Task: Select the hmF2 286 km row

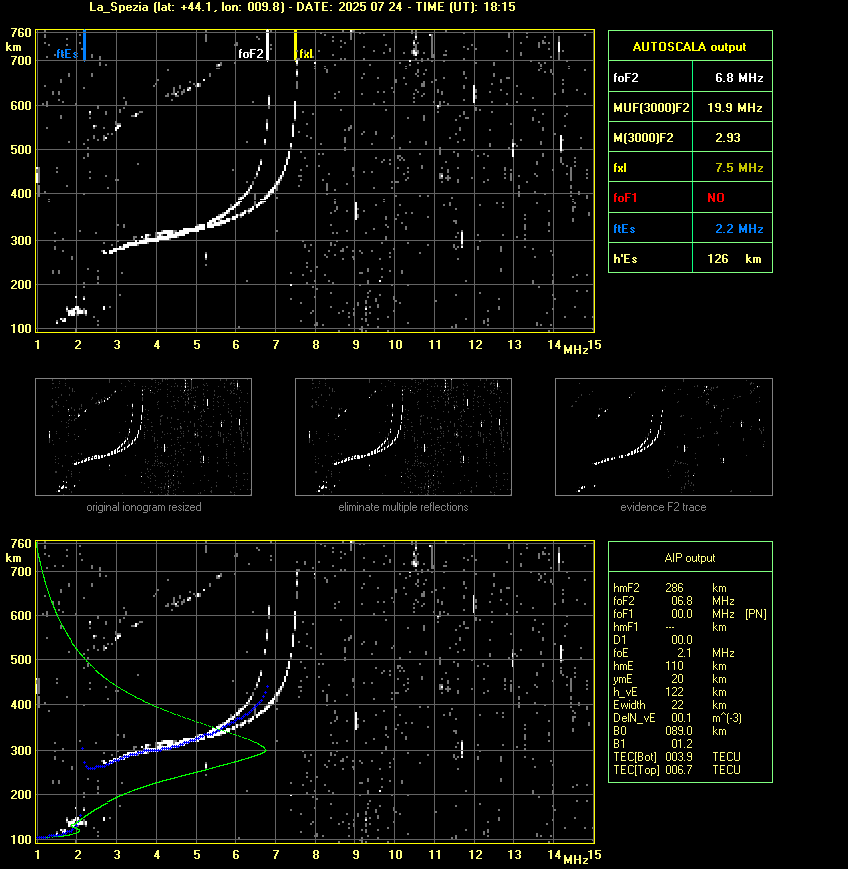Action: pyautogui.click(x=670, y=588)
